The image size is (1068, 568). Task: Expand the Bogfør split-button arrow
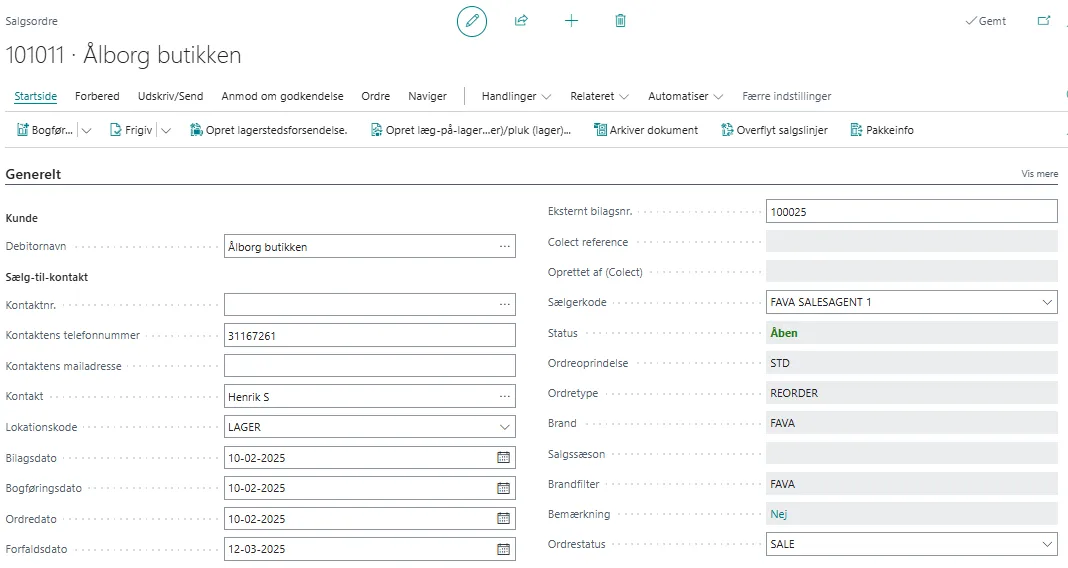(x=86, y=130)
